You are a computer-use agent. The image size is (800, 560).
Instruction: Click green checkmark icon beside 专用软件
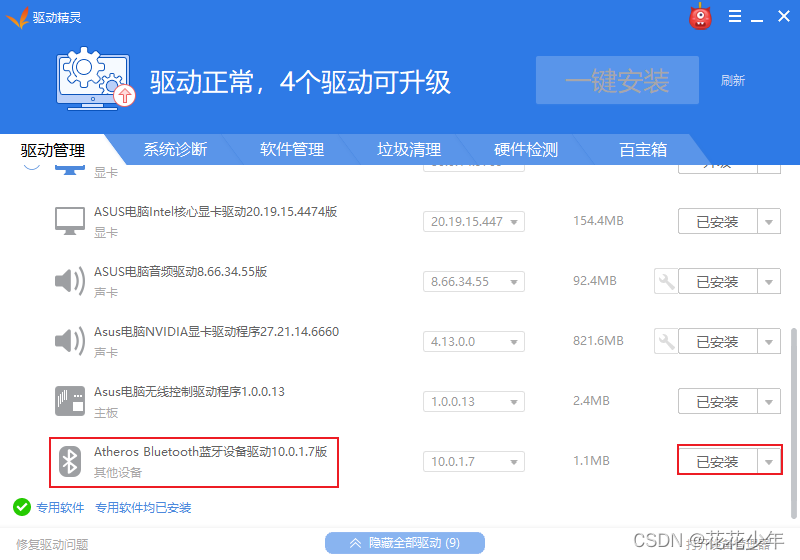tap(22, 507)
